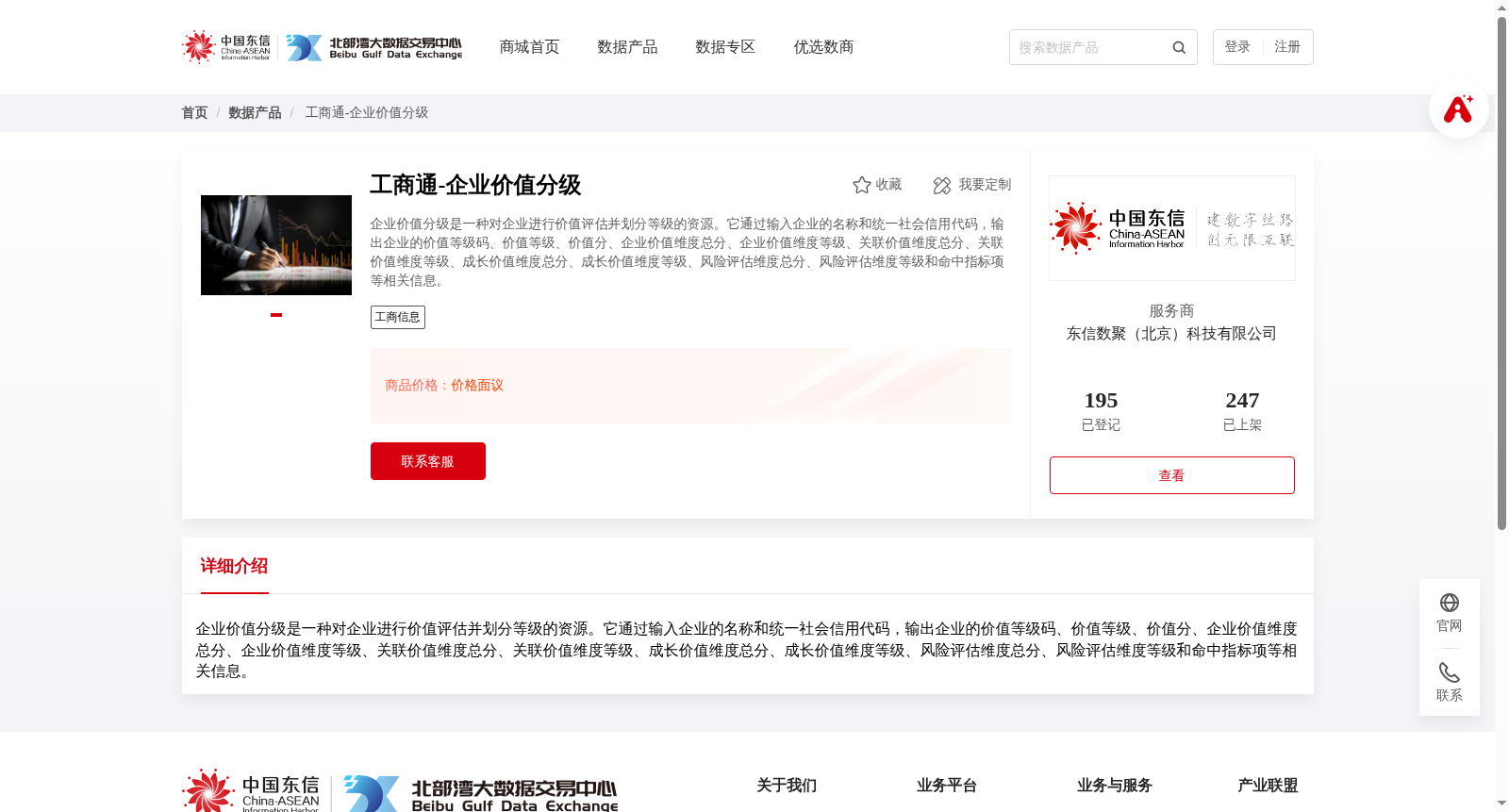Click the 195 已登记 count

coord(1101,411)
